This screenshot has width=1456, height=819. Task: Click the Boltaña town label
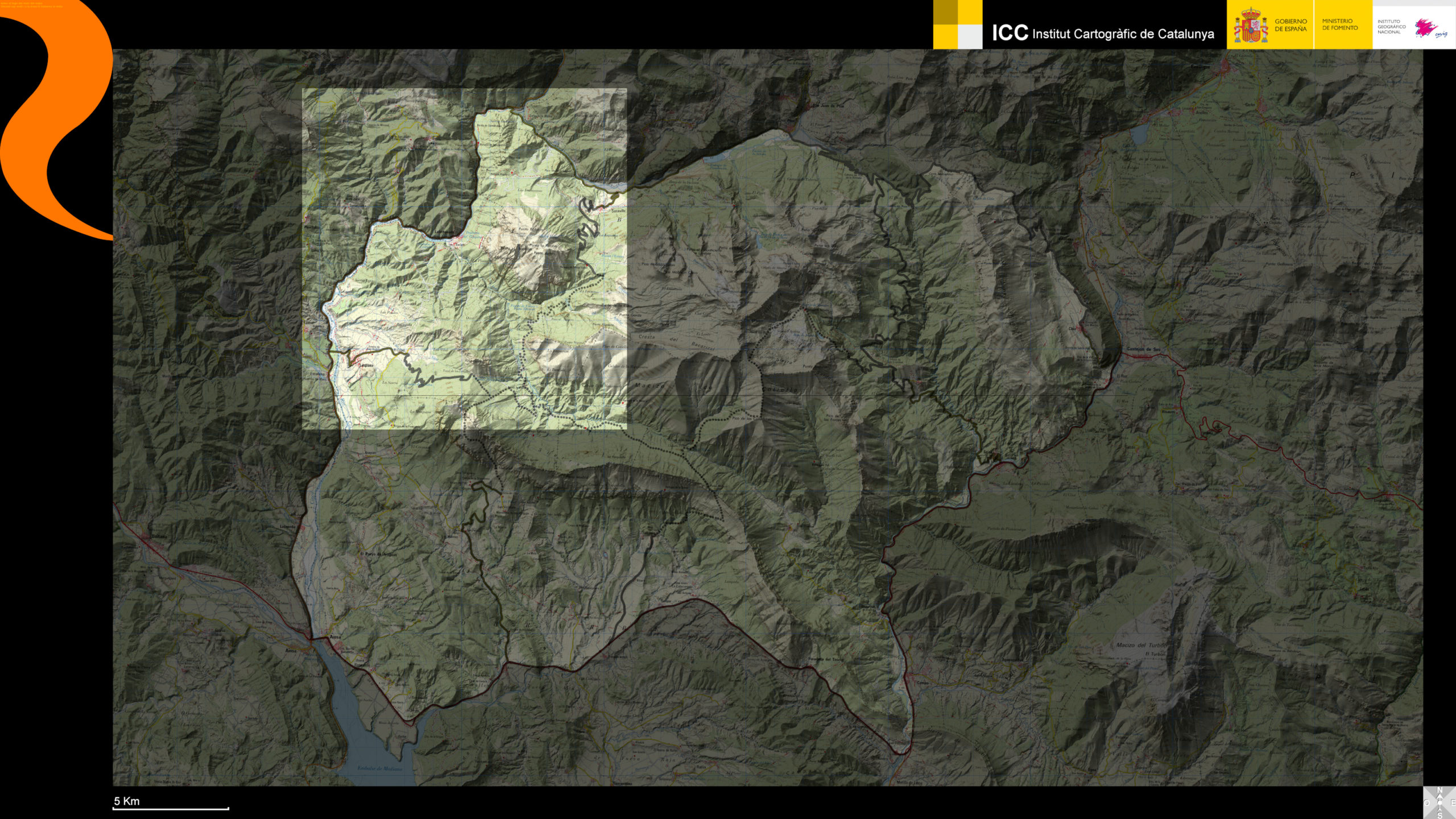click(x=159, y=536)
